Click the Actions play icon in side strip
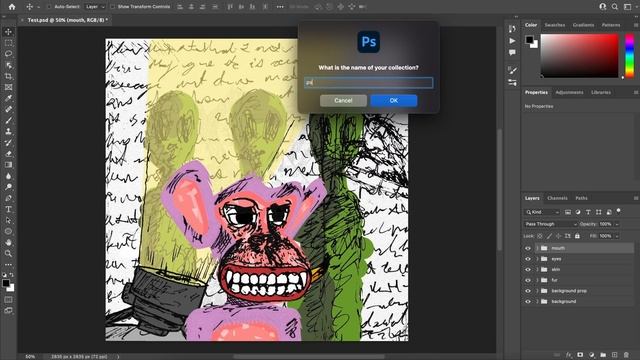 (512, 41)
